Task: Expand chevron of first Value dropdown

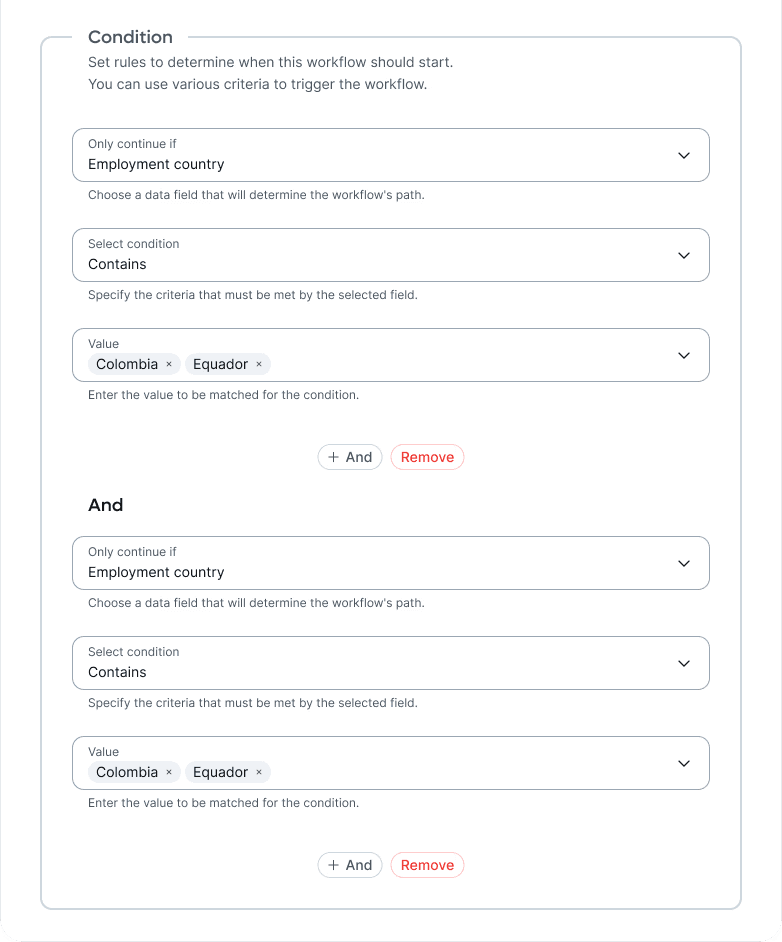Action: [683, 356]
